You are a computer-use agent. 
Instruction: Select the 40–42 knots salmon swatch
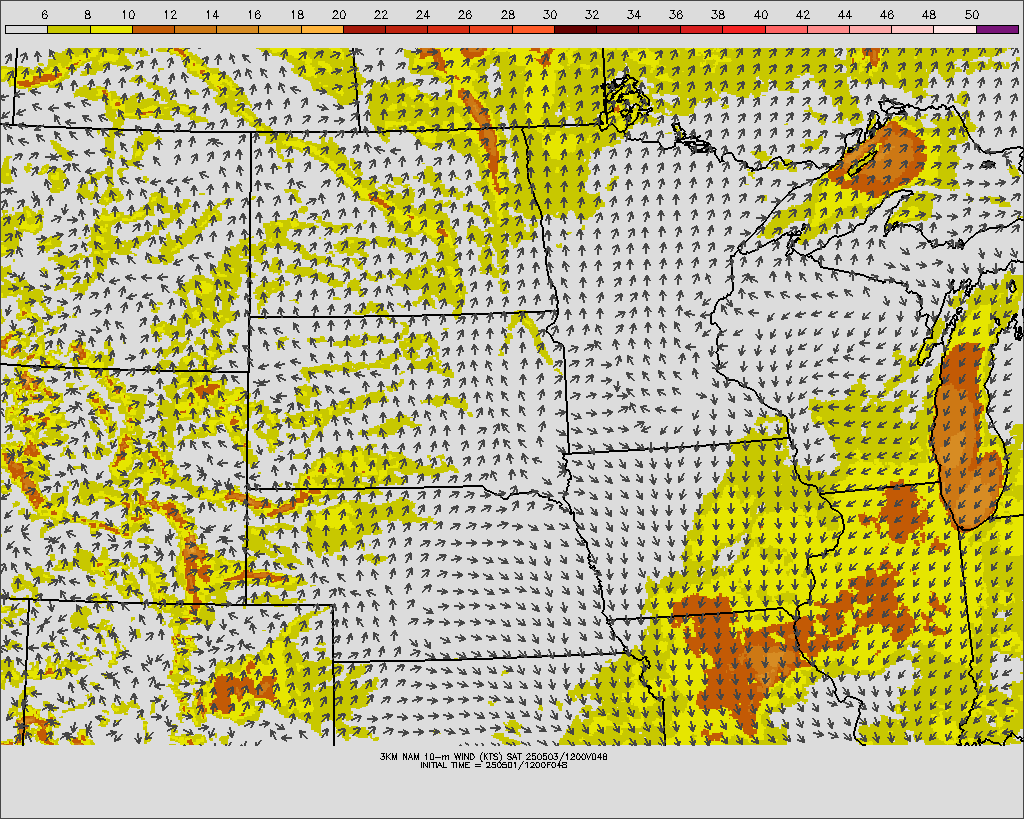[x=786, y=29]
